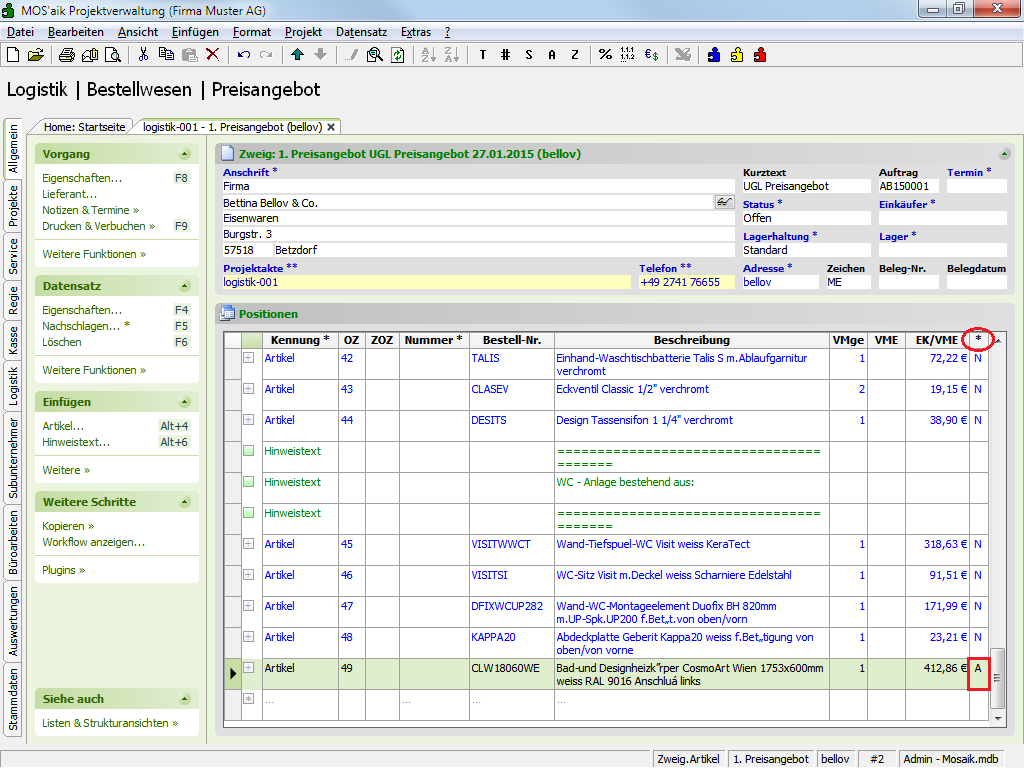Expand row 49 CLW18060WE article
The height and width of the screenshot is (768, 1024).
249,667
